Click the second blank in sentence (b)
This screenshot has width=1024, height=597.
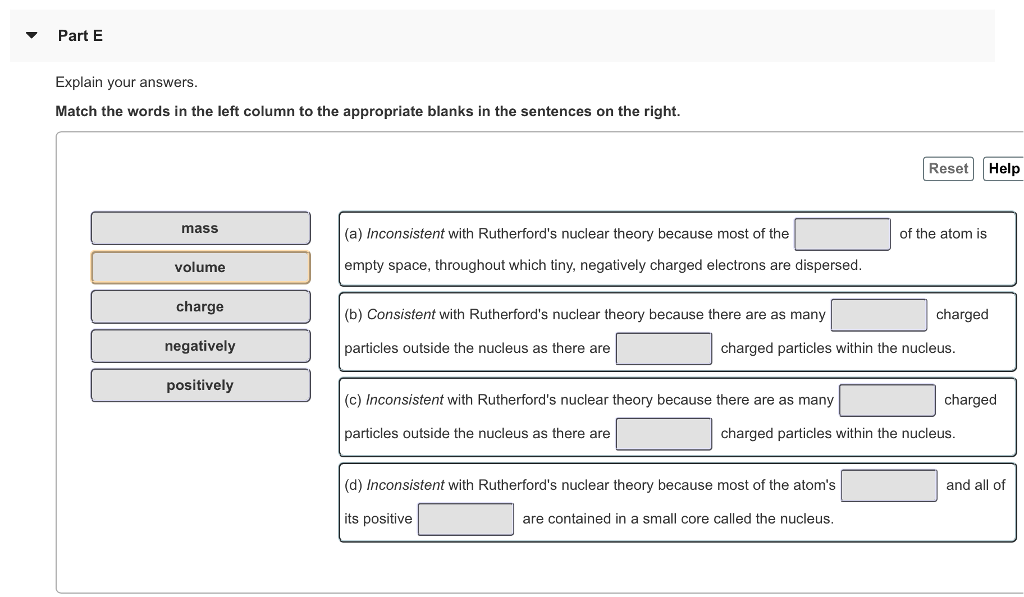point(663,348)
